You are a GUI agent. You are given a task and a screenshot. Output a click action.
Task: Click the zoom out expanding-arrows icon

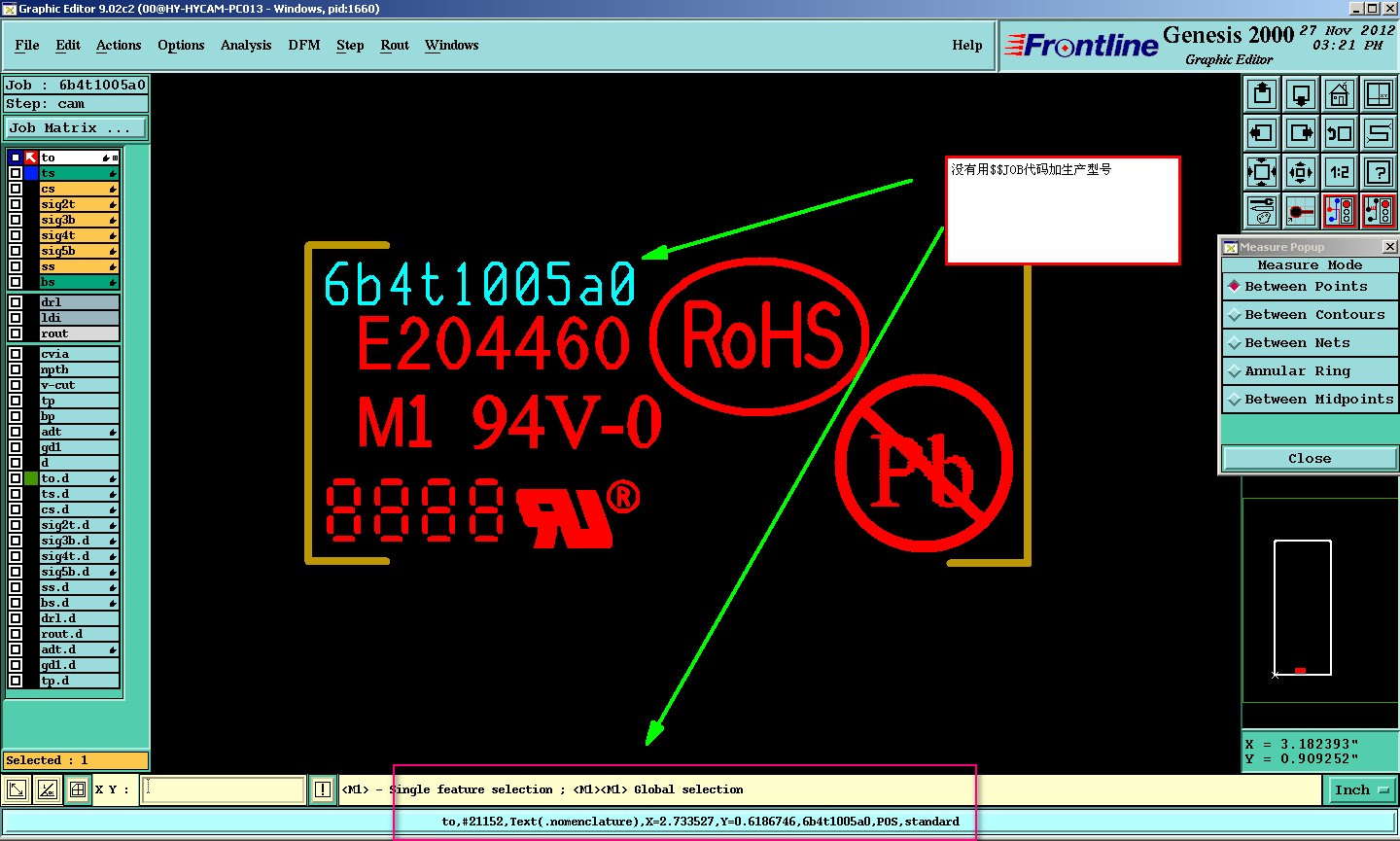[1301, 172]
